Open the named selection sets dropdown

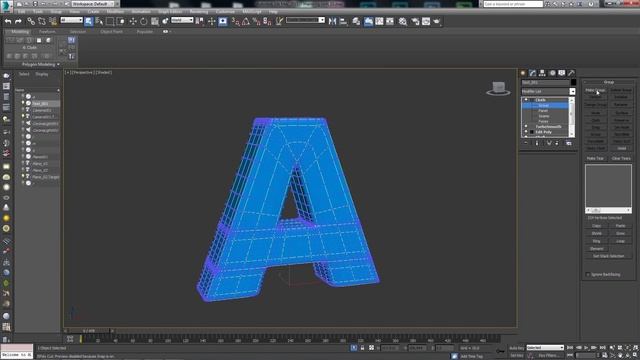[x=305, y=20]
